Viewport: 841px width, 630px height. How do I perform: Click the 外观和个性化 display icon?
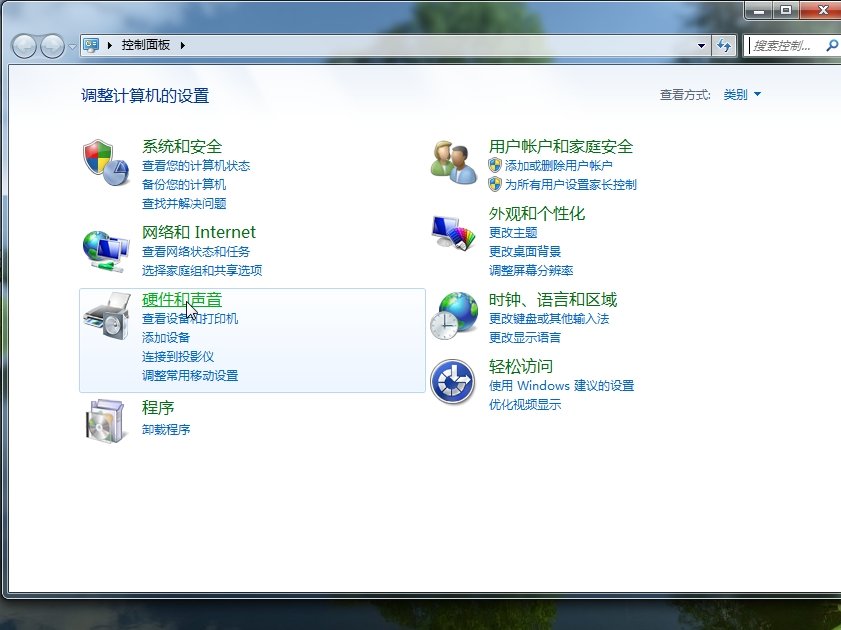(452, 231)
